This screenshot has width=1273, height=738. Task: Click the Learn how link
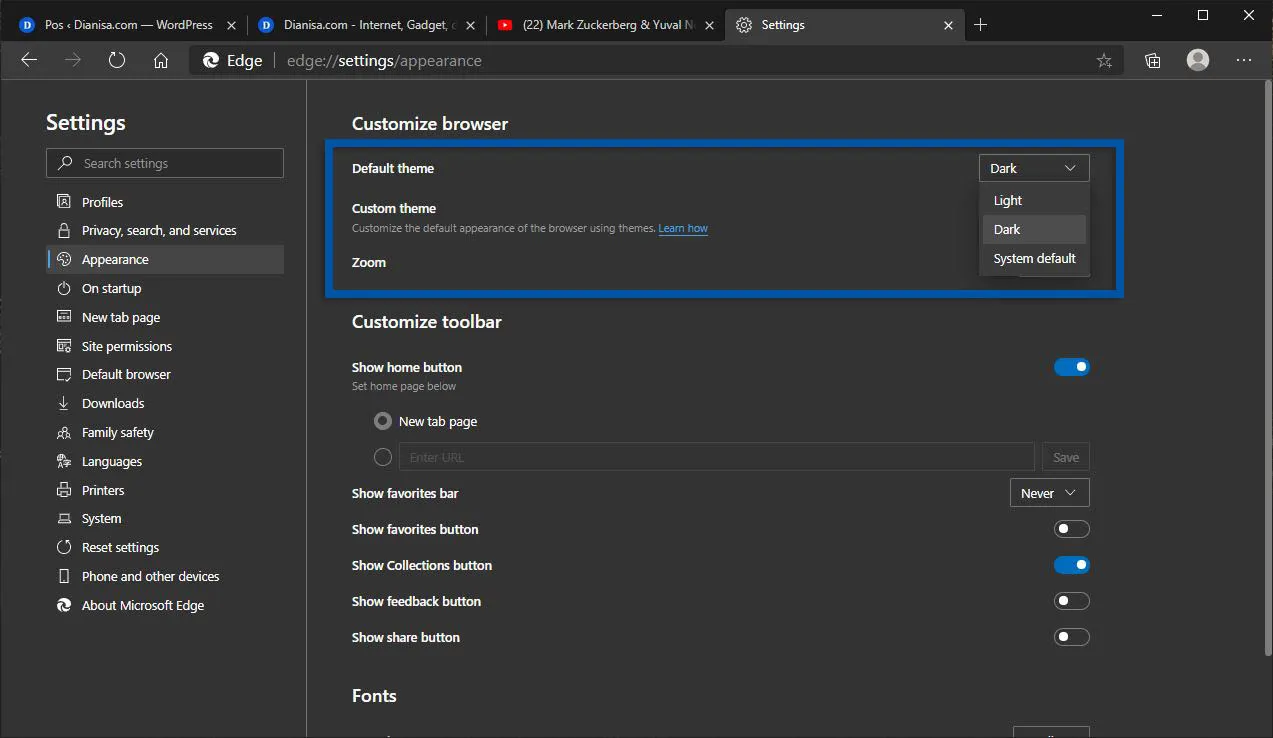[682, 228]
